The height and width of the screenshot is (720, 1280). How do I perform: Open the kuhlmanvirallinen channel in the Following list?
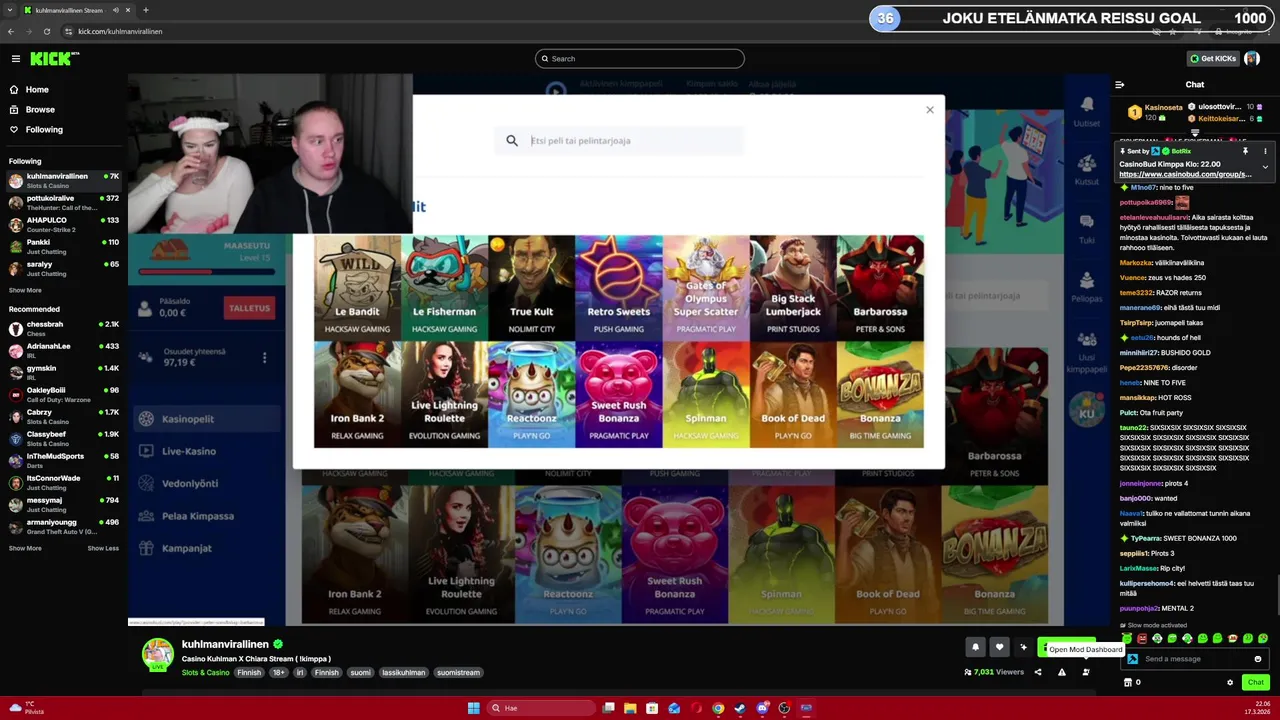click(62, 181)
